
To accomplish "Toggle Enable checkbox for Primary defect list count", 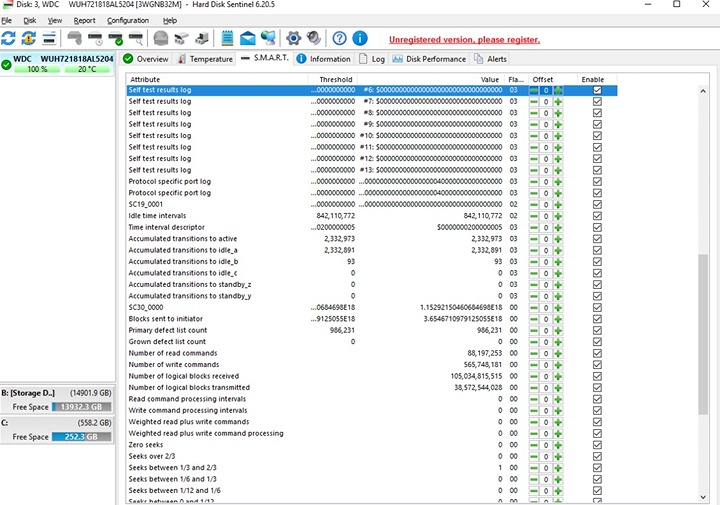I will (x=597, y=331).
